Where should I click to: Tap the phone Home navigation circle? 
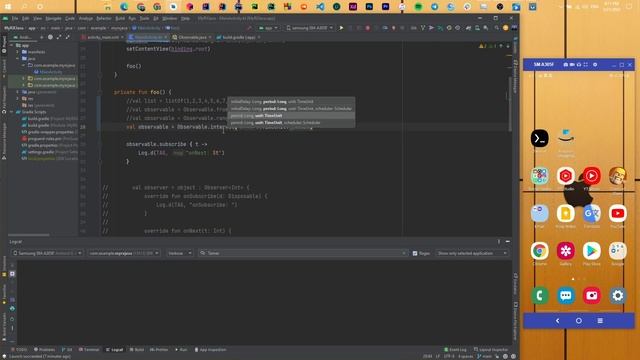pyautogui.click(x=578, y=321)
